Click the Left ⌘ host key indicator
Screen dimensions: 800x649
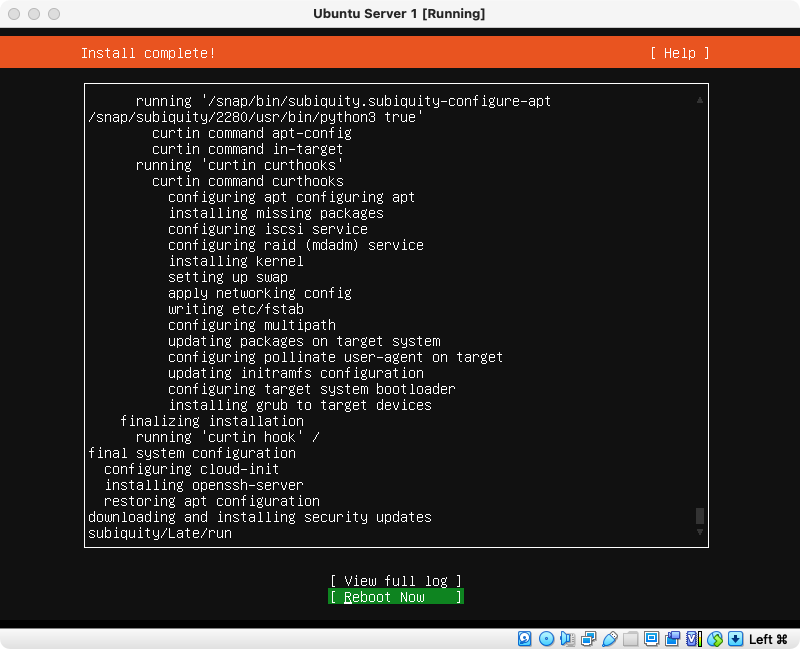[769, 638]
